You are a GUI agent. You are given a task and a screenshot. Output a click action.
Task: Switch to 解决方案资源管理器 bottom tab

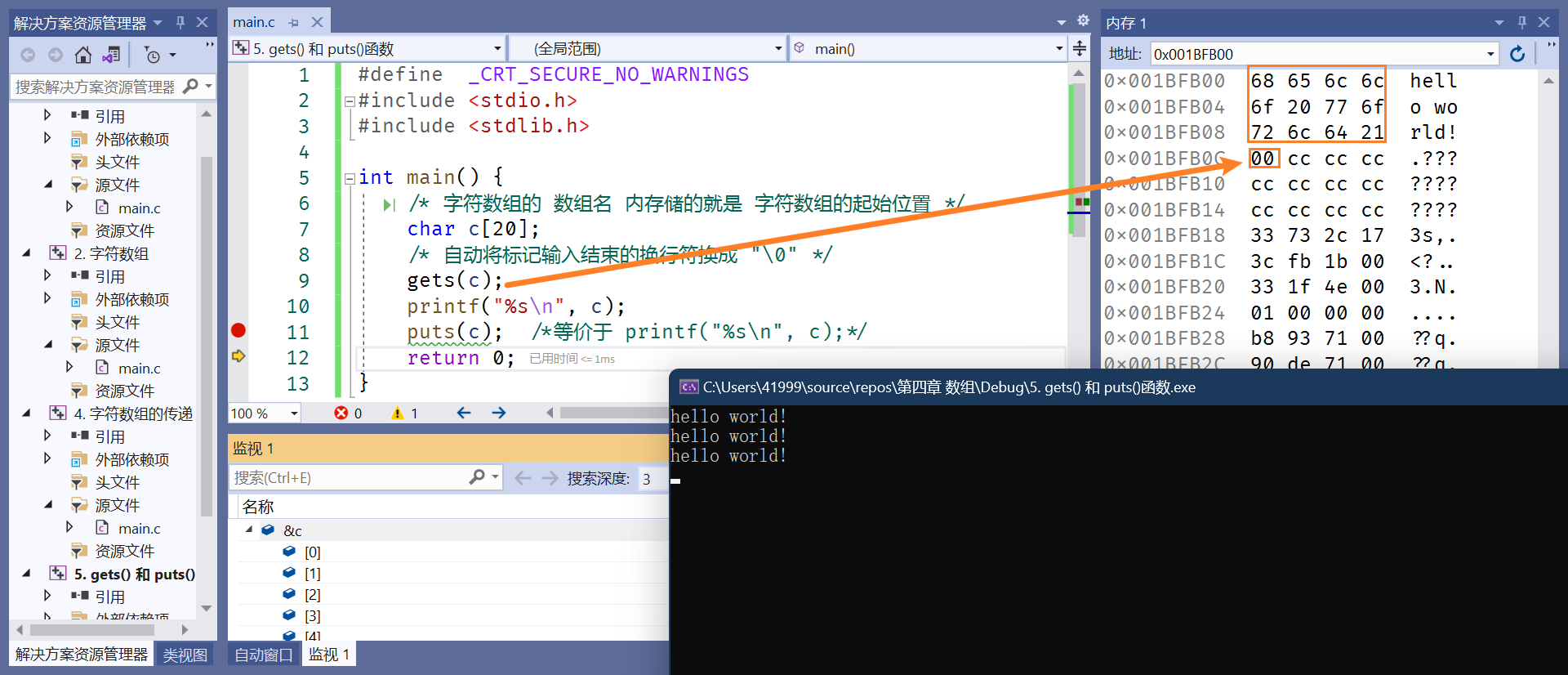(x=82, y=655)
